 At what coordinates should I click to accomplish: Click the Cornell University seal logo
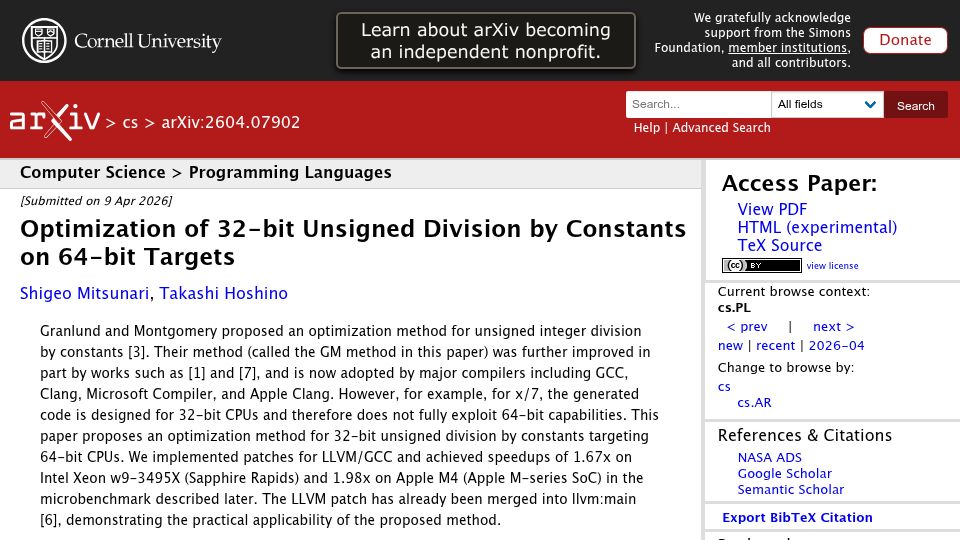point(44,40)
